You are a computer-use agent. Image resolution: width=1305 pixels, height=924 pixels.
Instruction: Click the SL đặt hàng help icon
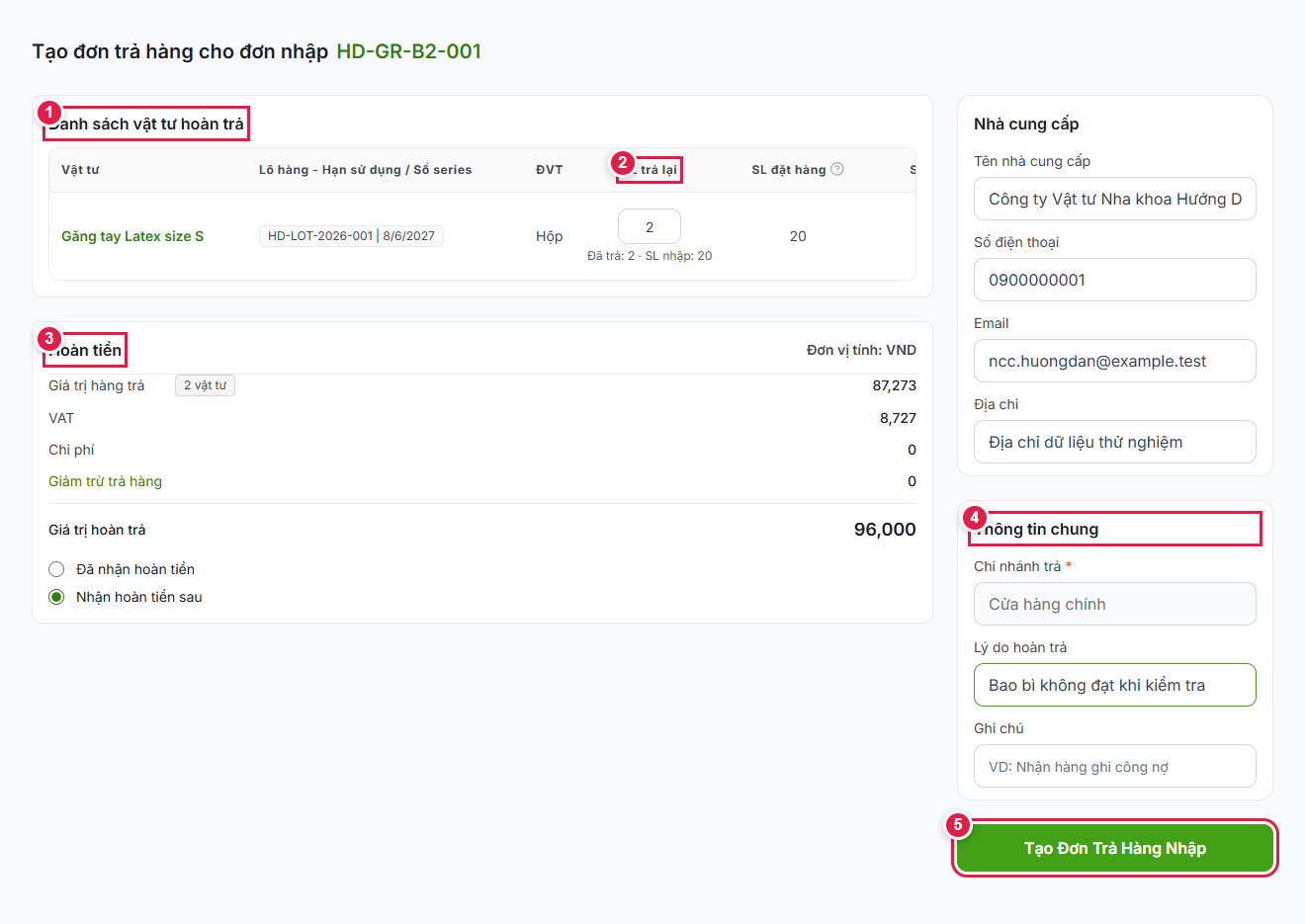pos(837,169)
